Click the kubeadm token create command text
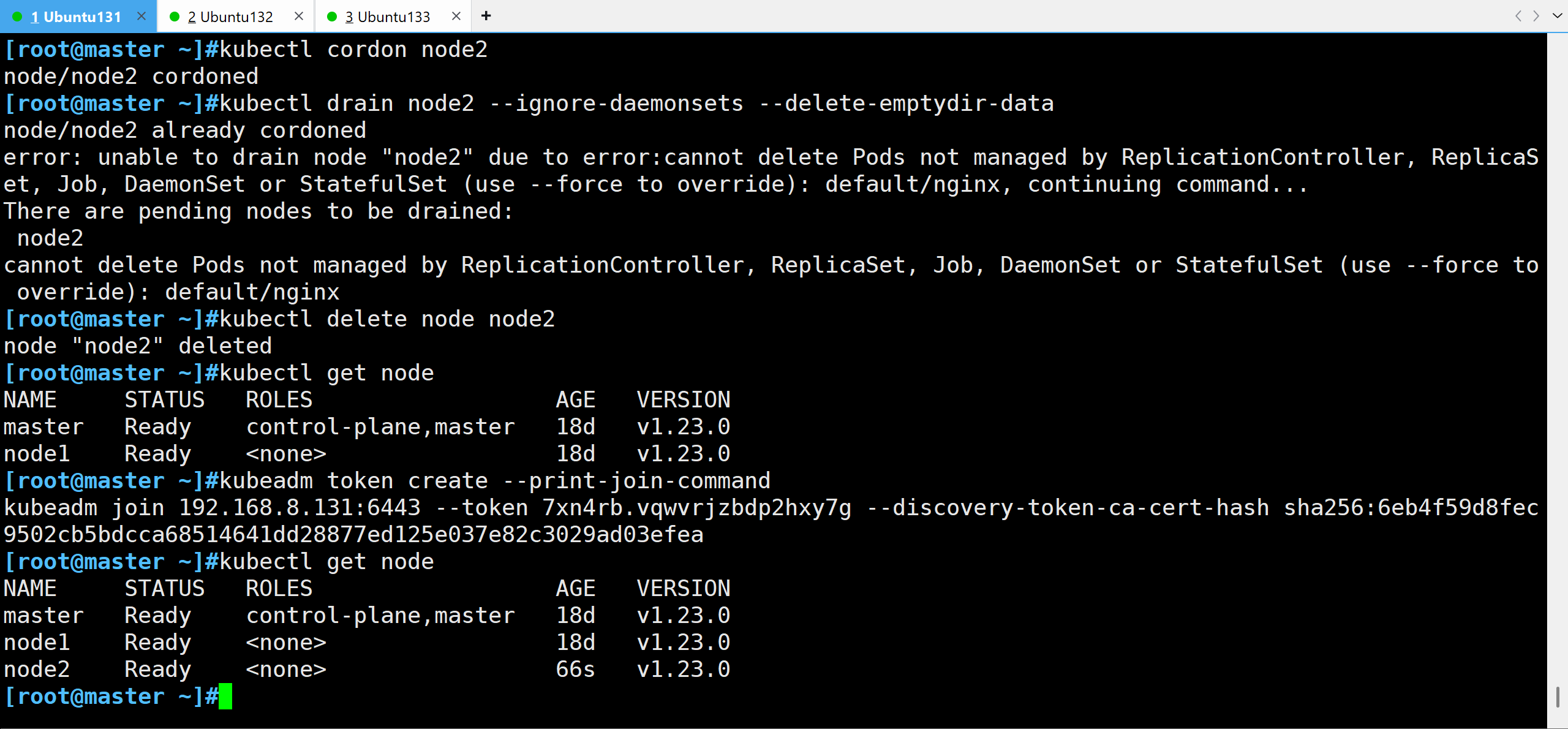This screenshot has height=729, width=1568. 495,481
